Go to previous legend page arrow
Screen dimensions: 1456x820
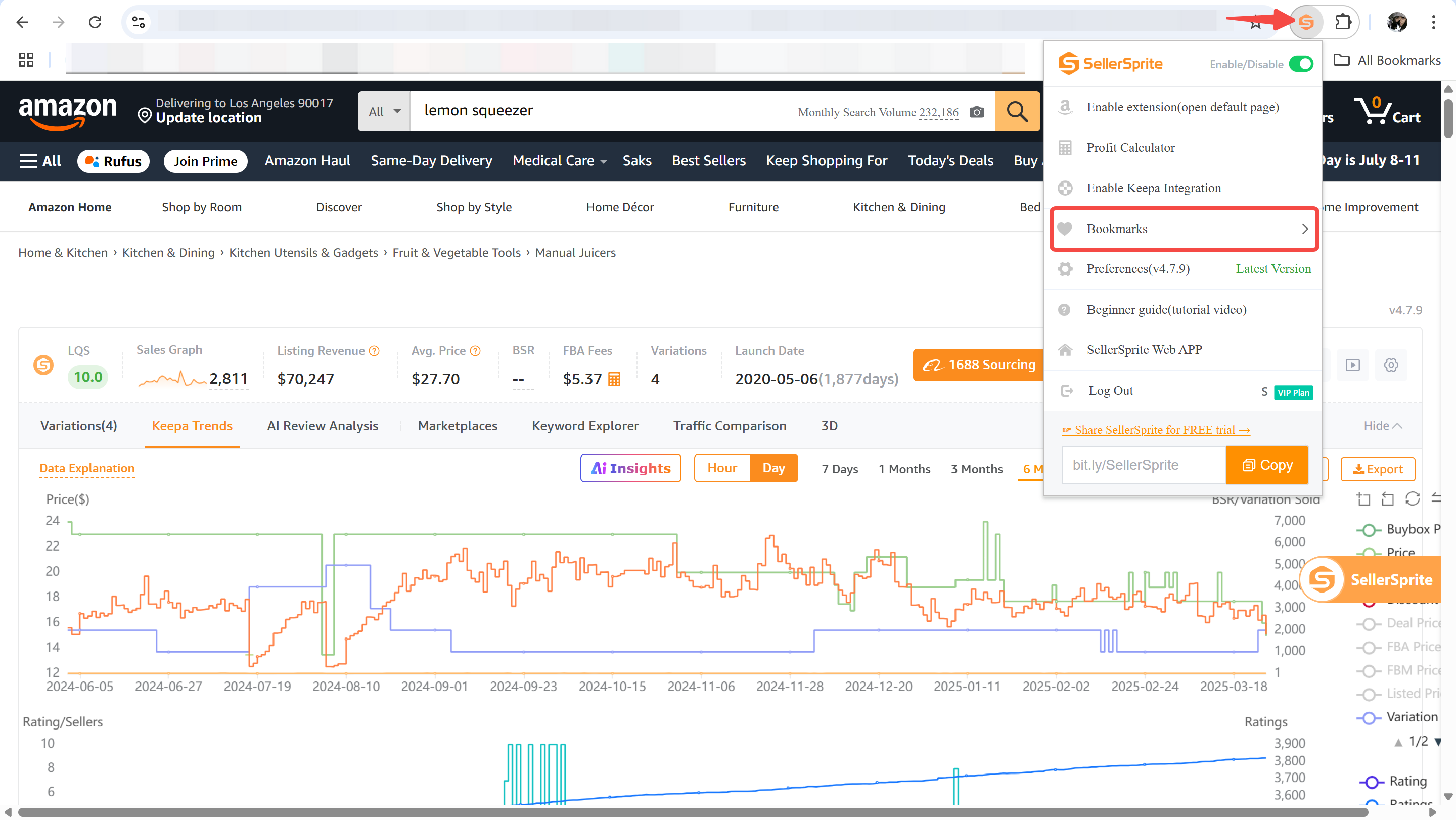[x=1398, y=742]
